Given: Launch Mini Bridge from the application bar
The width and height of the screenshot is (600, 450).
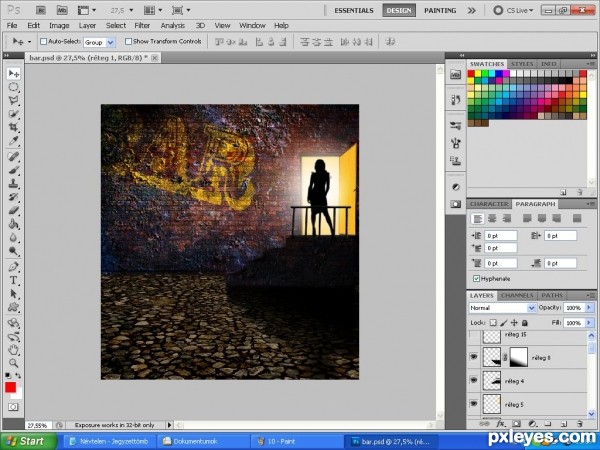Looking at the screenshot, I should 62,10.
